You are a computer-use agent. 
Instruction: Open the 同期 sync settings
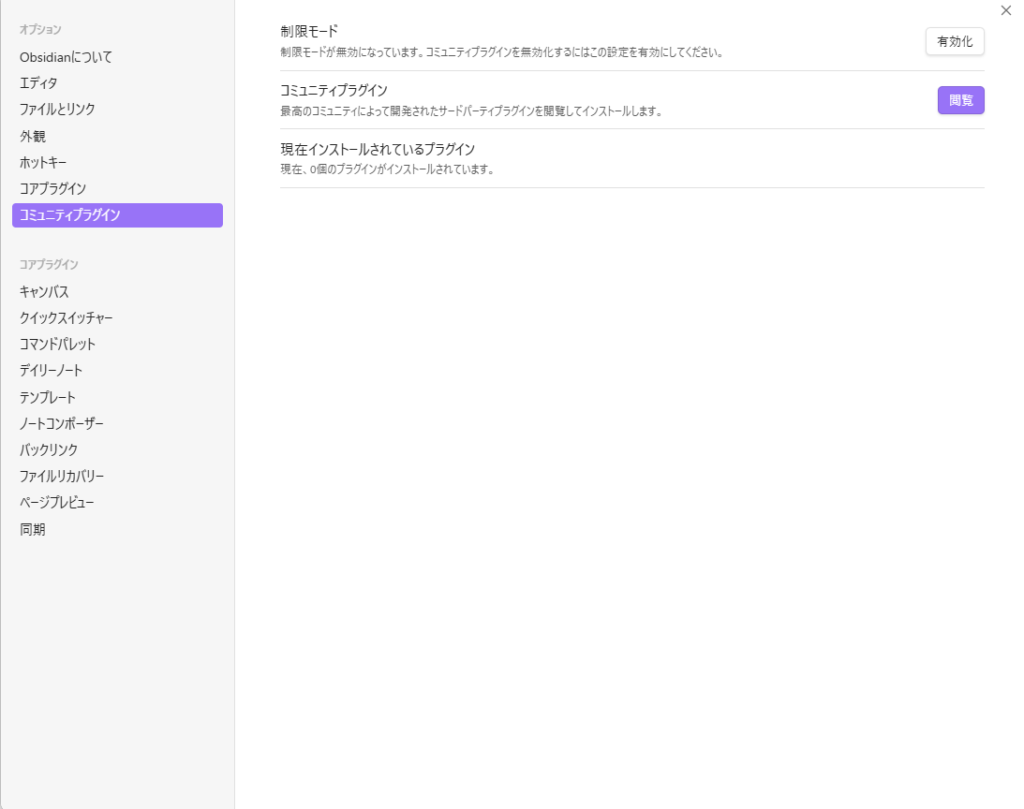33,529
